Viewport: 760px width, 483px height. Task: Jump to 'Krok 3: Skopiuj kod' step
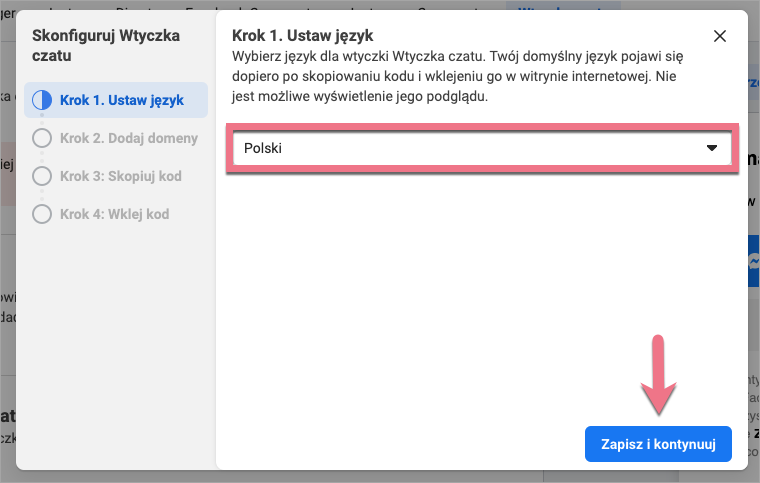coord(120,176)
